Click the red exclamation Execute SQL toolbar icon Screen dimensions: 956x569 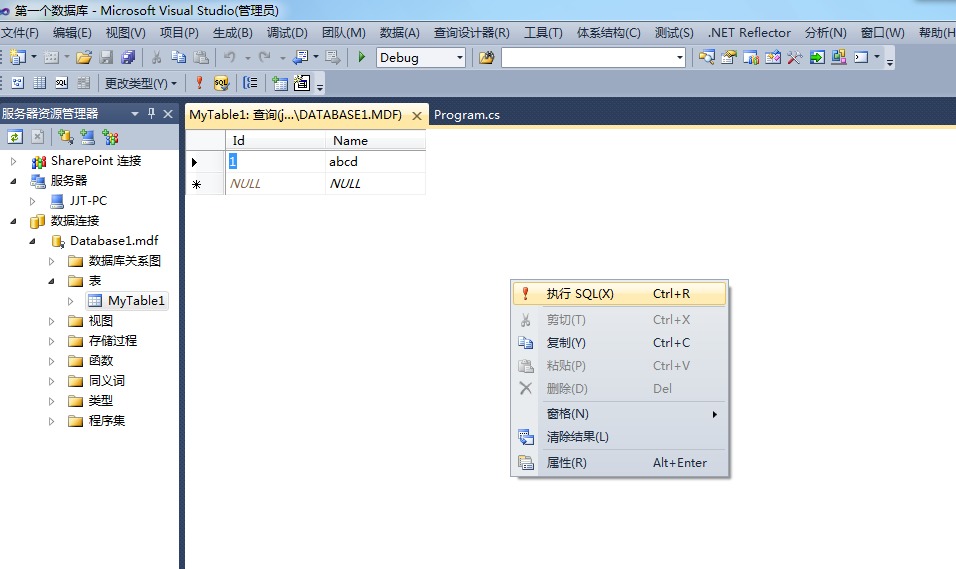click(199, 83)
